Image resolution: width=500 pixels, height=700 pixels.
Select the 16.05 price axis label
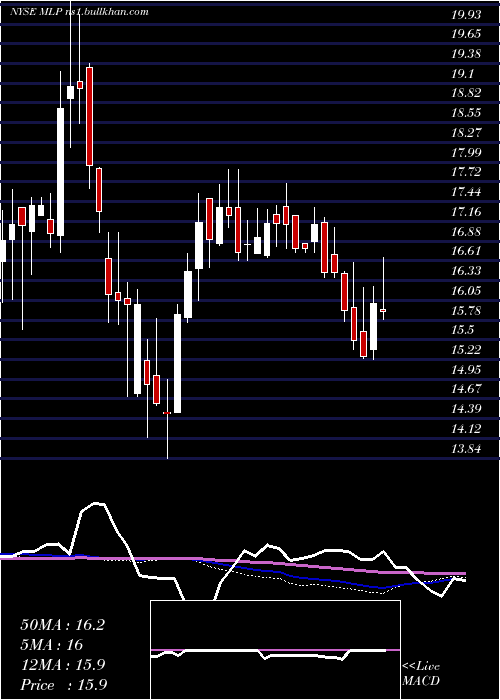click(466, 291)
